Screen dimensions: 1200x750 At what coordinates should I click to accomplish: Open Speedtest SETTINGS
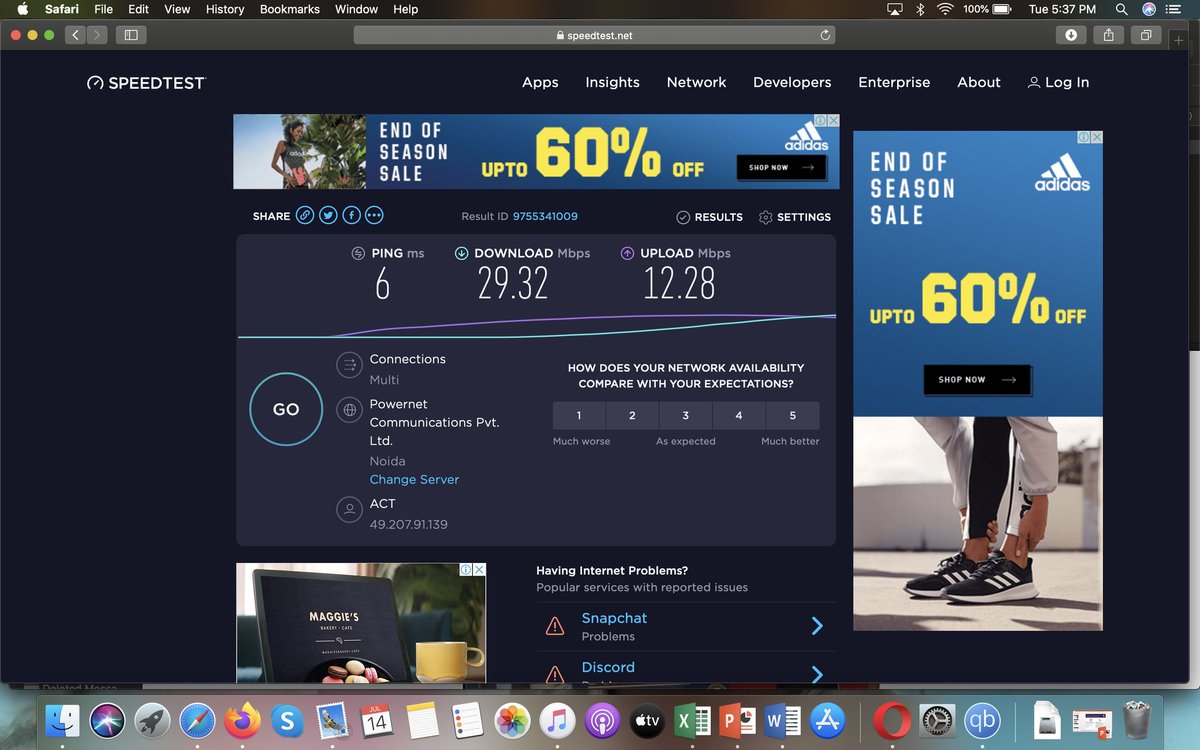coord(795,217)
